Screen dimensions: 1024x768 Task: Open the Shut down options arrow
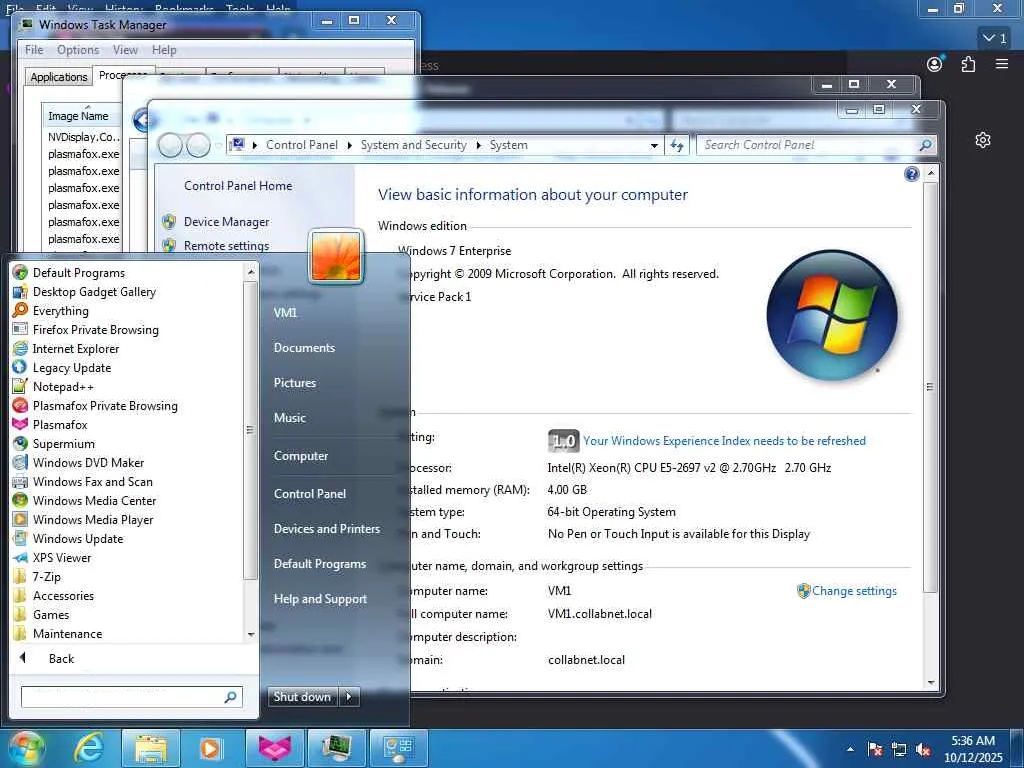349,697
